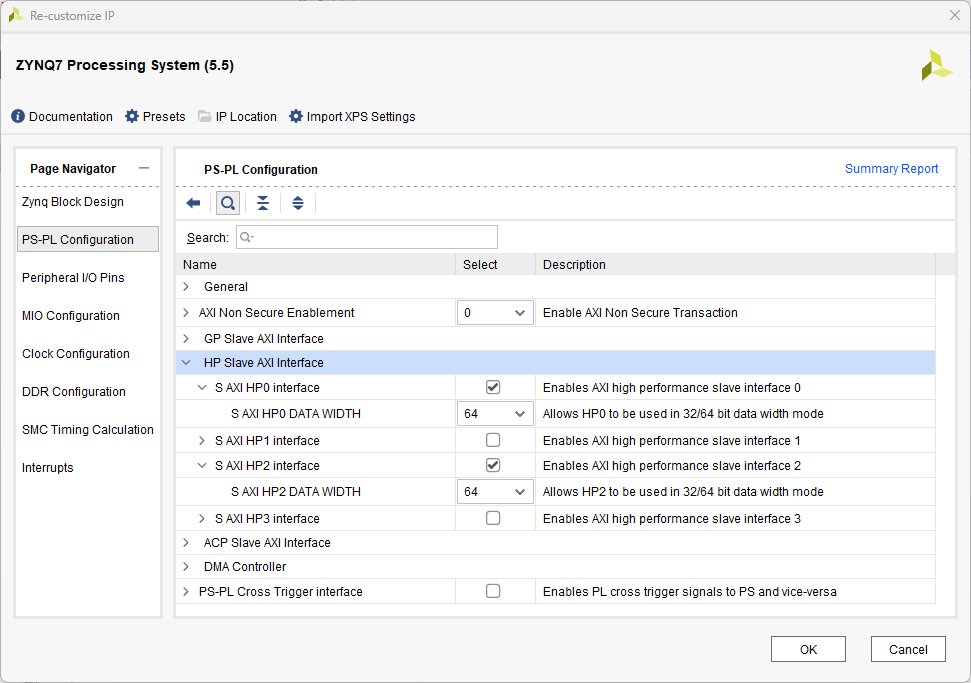Toggle the search magnifier toolbar icon
The width and height of the screenshot is (971, 683).
click(228, 203)
